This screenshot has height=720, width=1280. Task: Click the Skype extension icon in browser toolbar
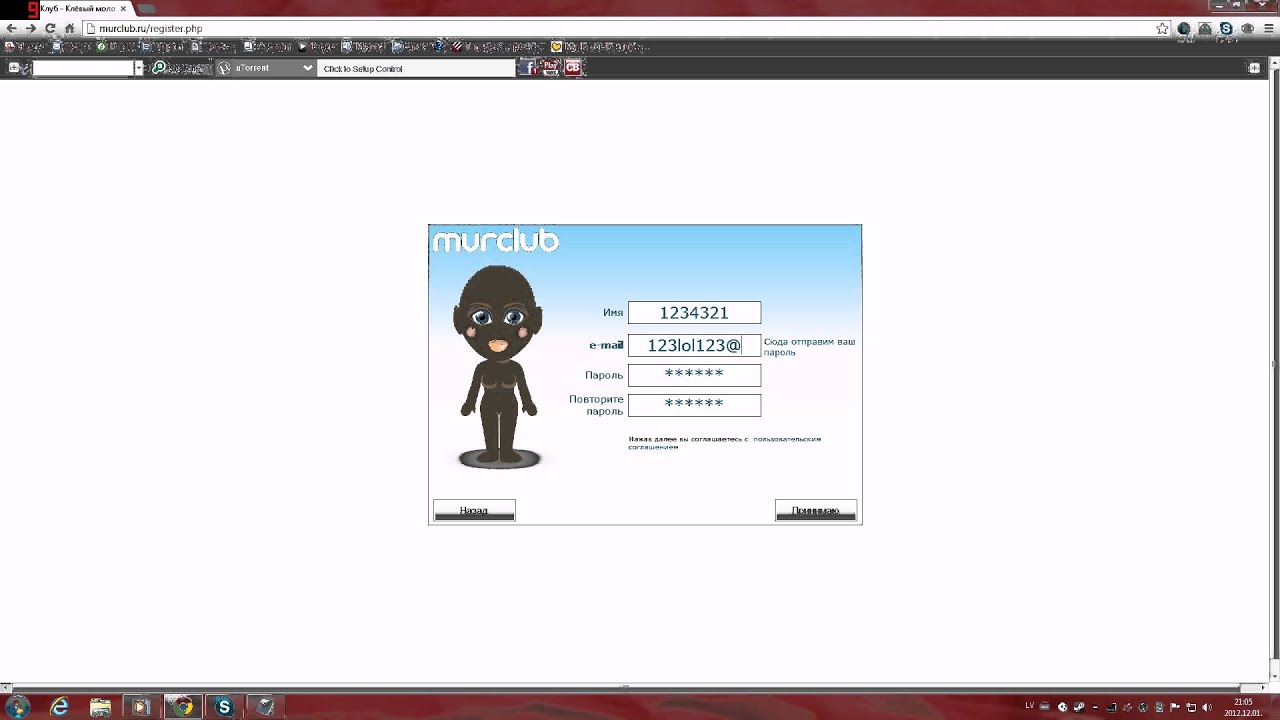1226,29
